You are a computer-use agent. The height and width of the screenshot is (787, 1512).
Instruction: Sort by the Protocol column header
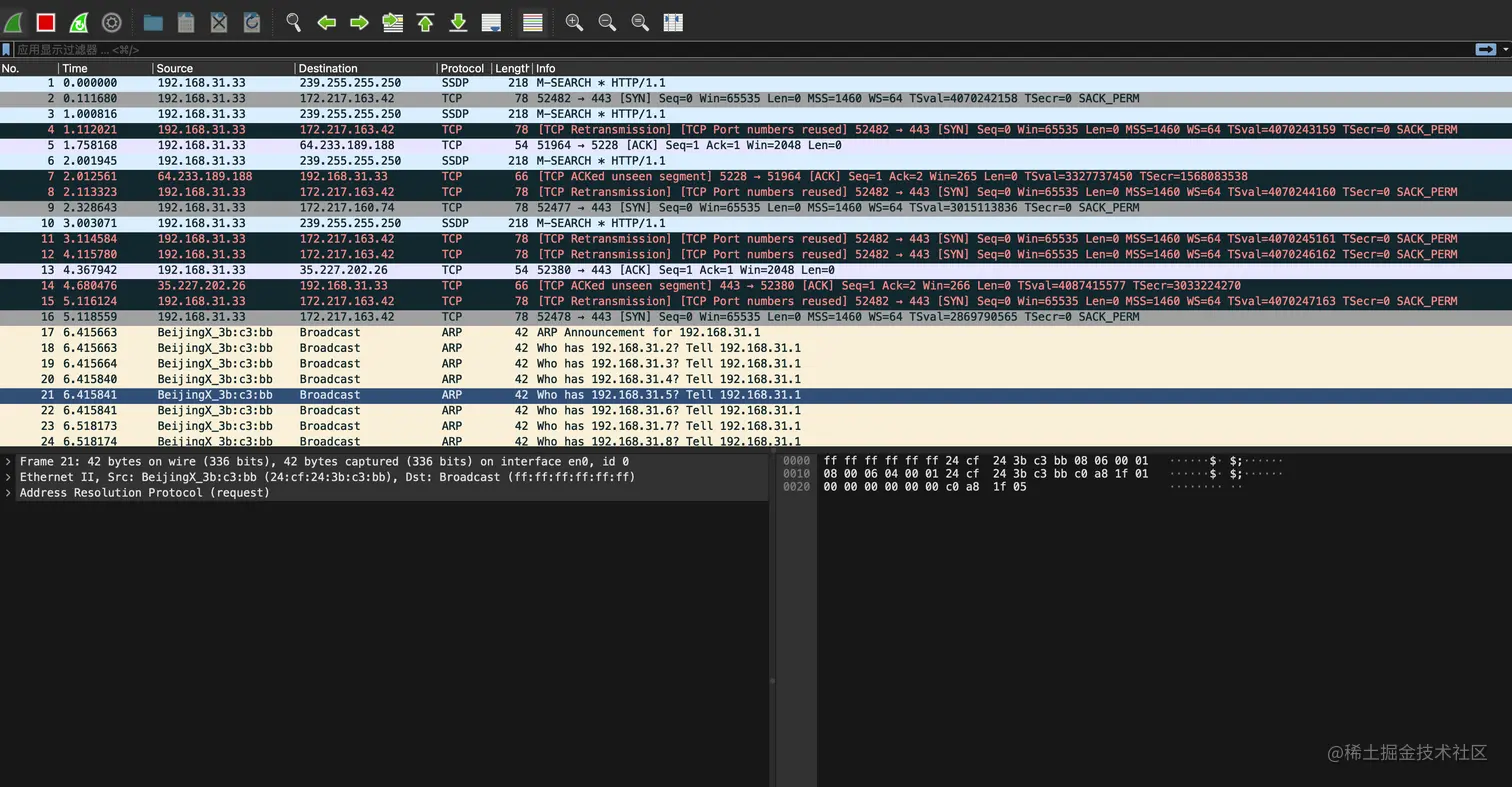point(464,68)
